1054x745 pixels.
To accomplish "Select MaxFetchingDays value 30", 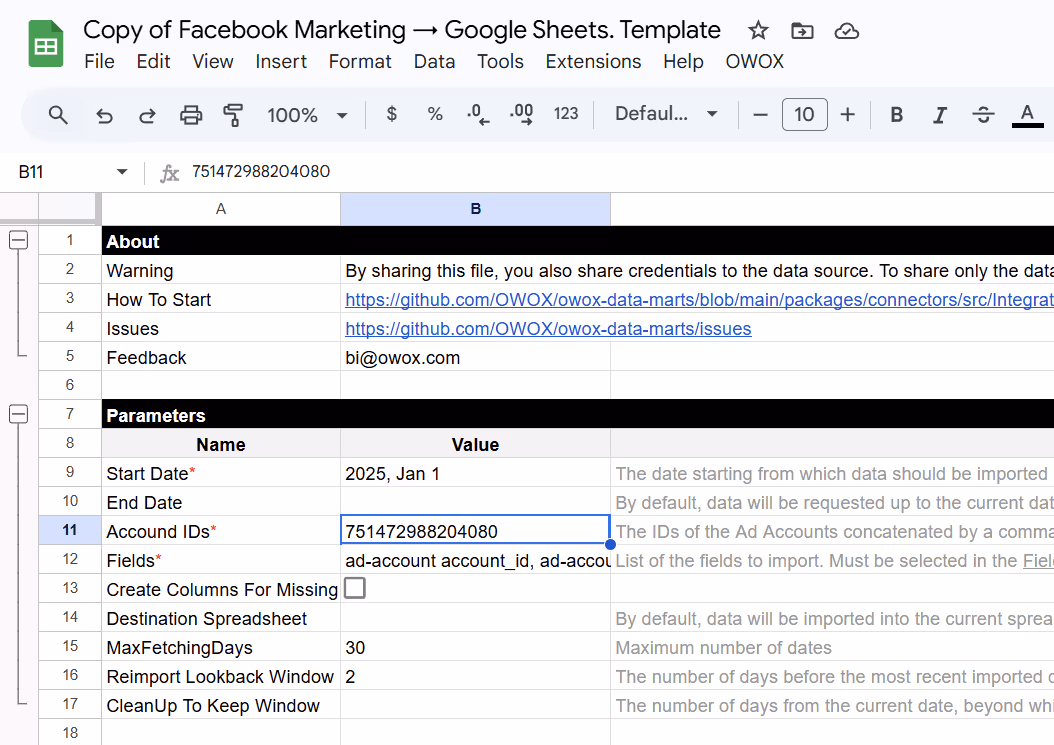I will click(475, 647).
